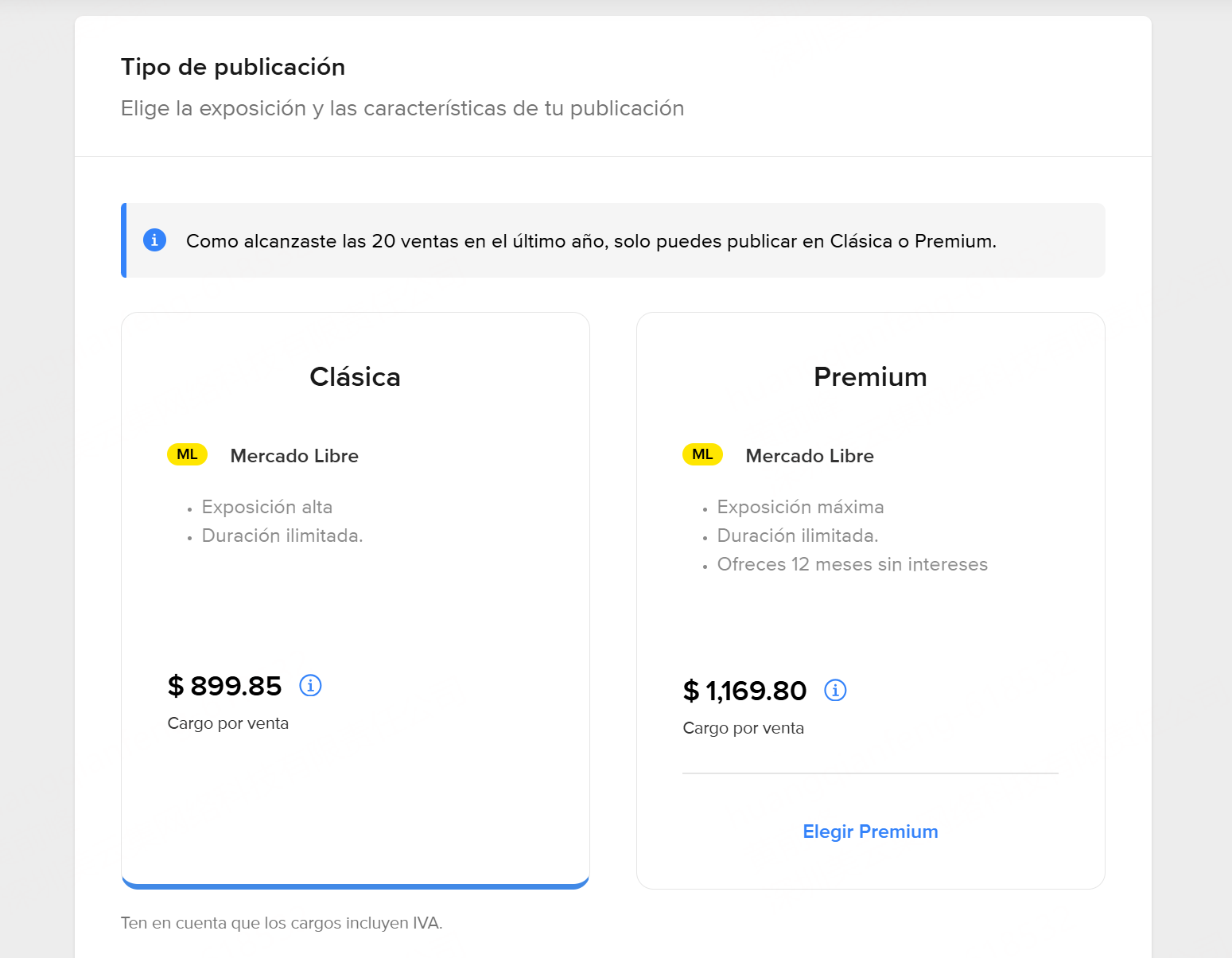
Task: Click the Mercado Libre label in the Premium card
Action: click(810, 456)
